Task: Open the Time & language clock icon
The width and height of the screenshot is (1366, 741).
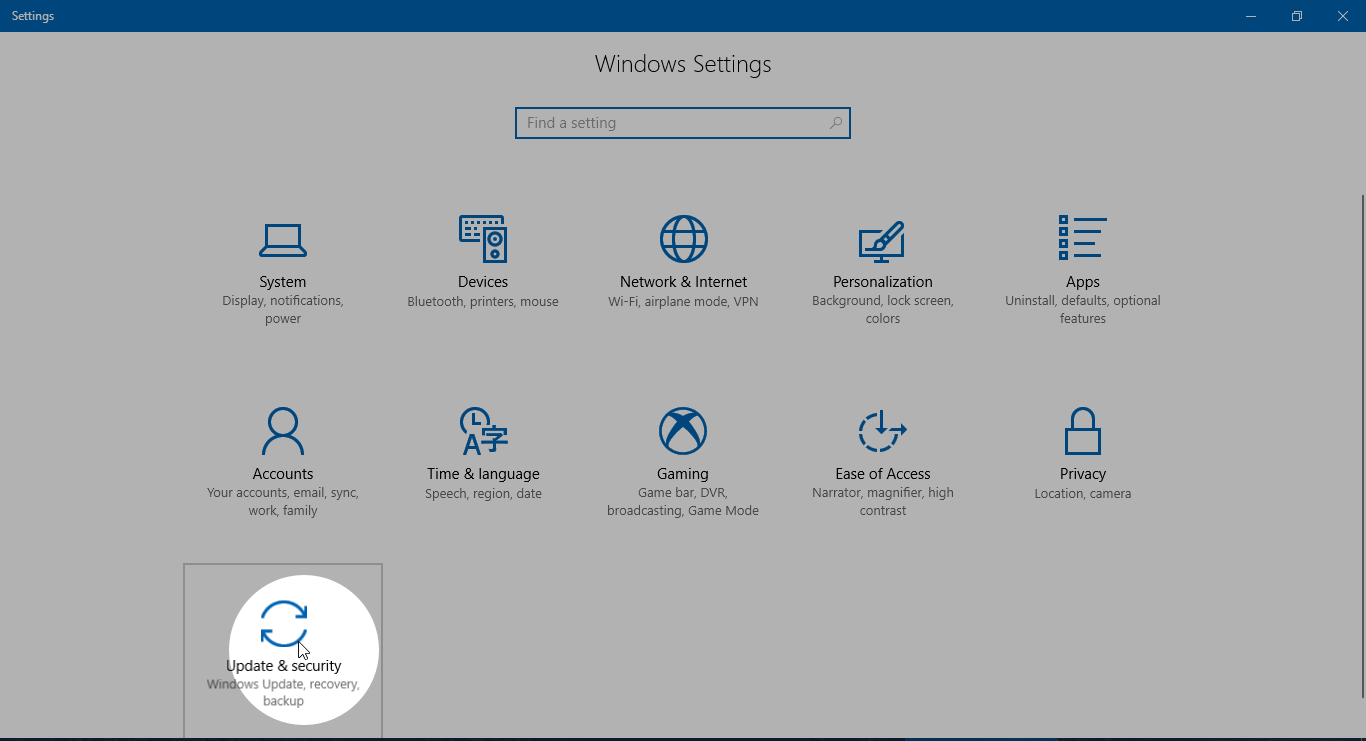Action: [483, 431]
